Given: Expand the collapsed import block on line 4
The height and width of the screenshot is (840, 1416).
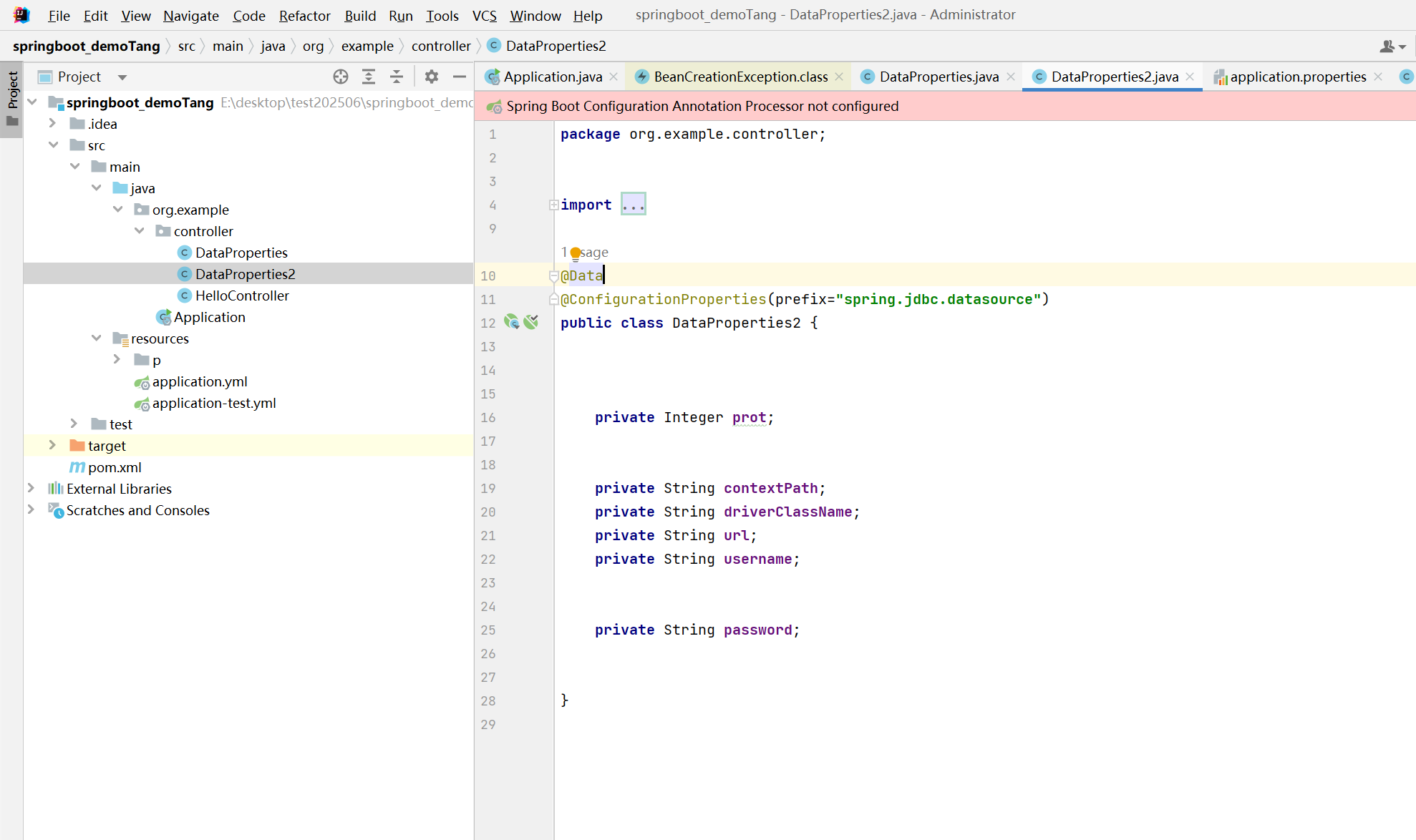Looking at the screenshot, I should tap(553, 205).
